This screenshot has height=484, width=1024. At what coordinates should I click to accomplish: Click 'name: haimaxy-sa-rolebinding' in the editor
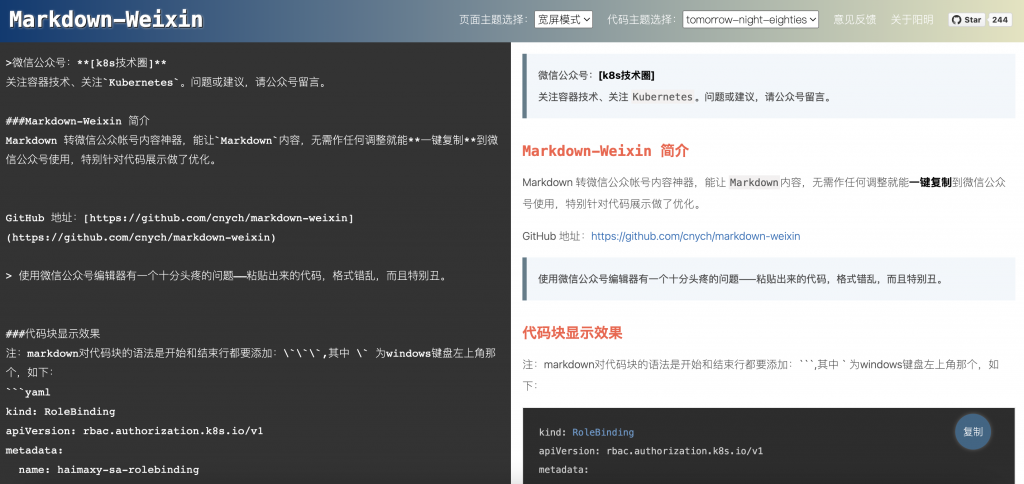[x=108, y=469]
